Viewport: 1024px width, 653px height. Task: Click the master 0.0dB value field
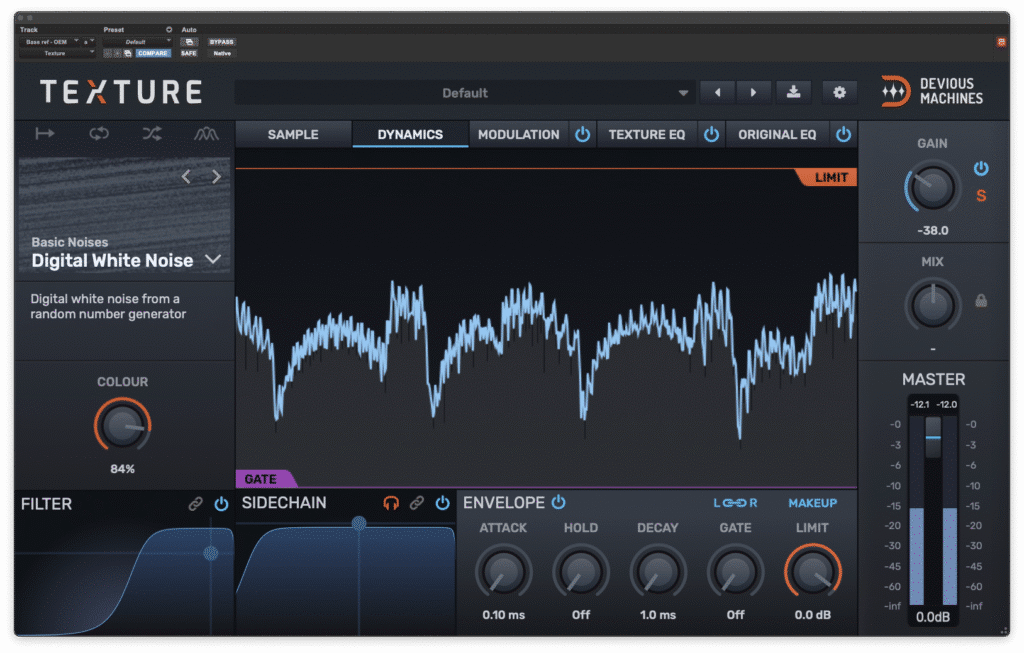pyautogui.click(x=933, y=616)
